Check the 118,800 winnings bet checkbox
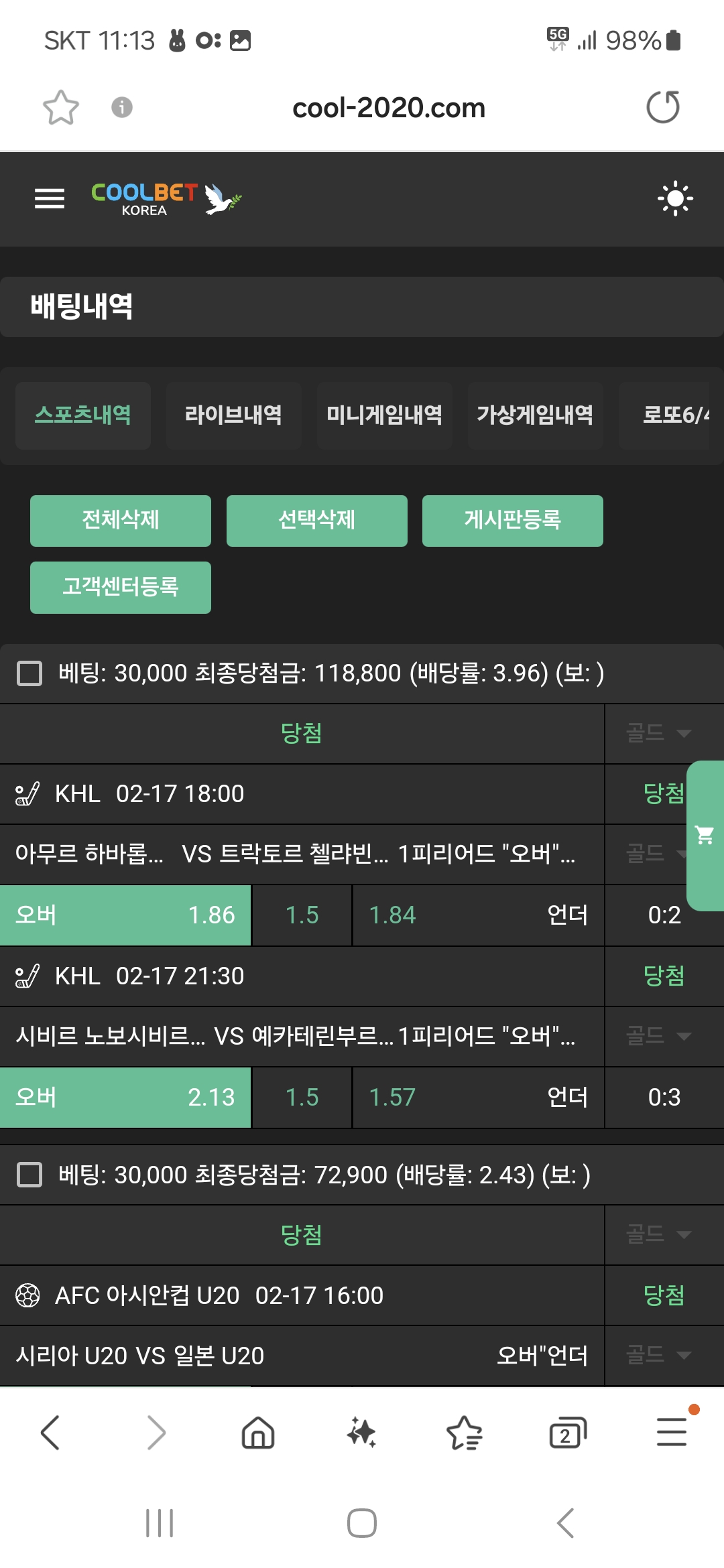The width and height of the screenshot is (724, 1568). (x=29, y=673)
